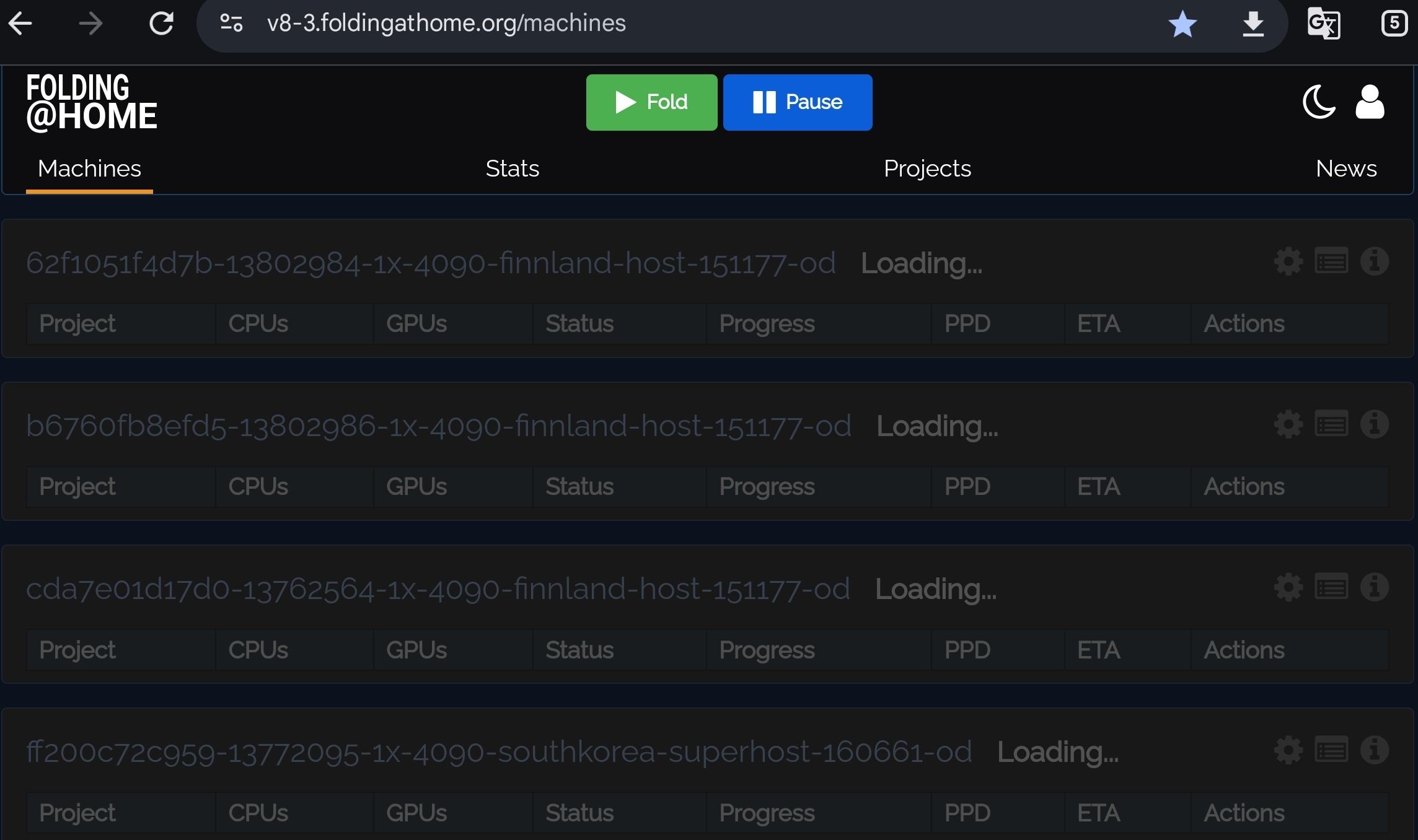1418x840 pixels.
Task: Open log icon for machine cda7e01d17d0
Action: [1331, 587]
